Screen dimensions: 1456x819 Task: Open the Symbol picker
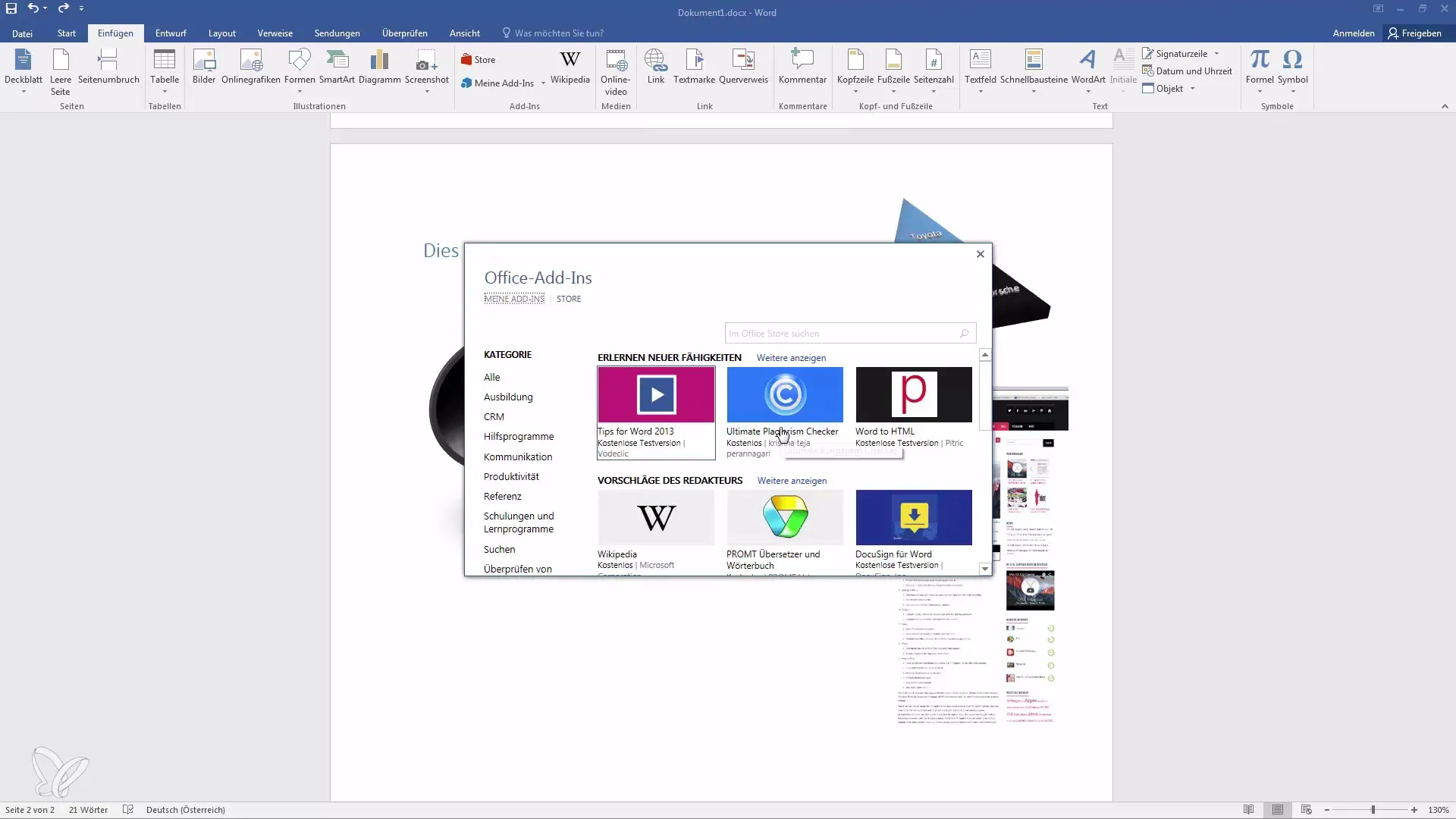tap(1293, 71)
